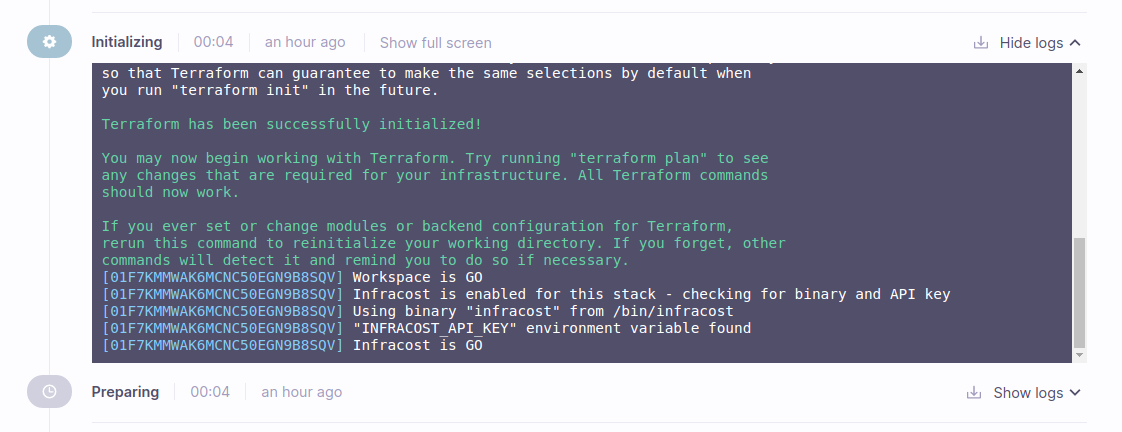Download the Preparing stage logs
Image resolution: width=1122 pixels, height=432 pixels.
pos(974,393)
